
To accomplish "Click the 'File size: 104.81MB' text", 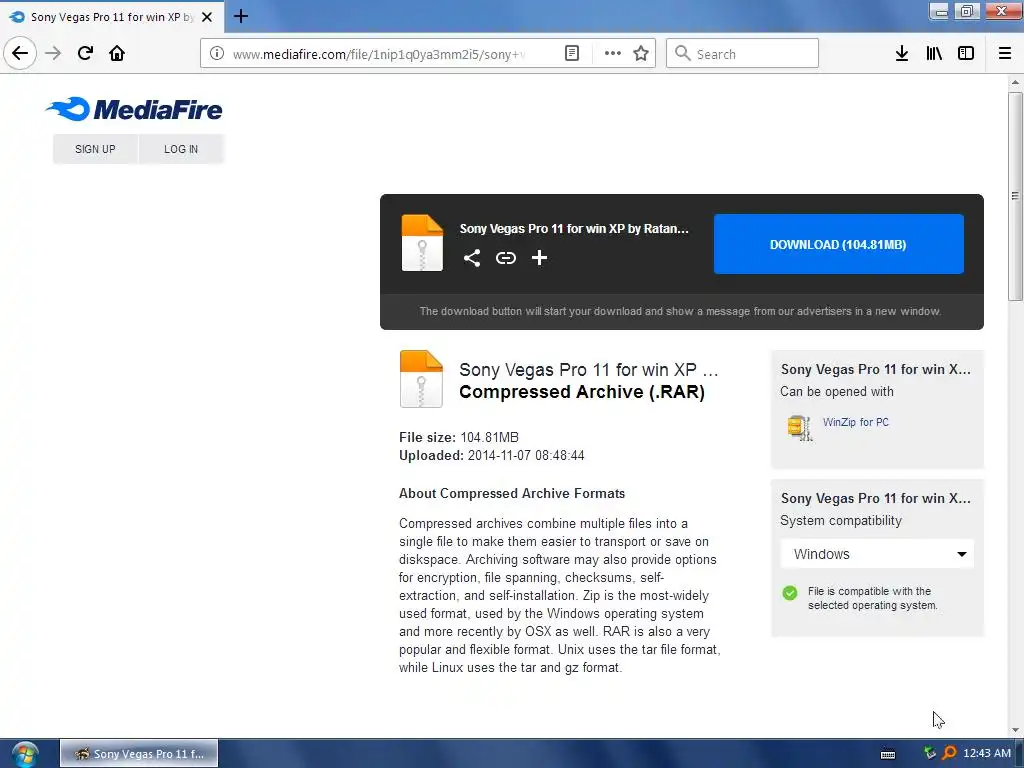I will click(458, 437).
